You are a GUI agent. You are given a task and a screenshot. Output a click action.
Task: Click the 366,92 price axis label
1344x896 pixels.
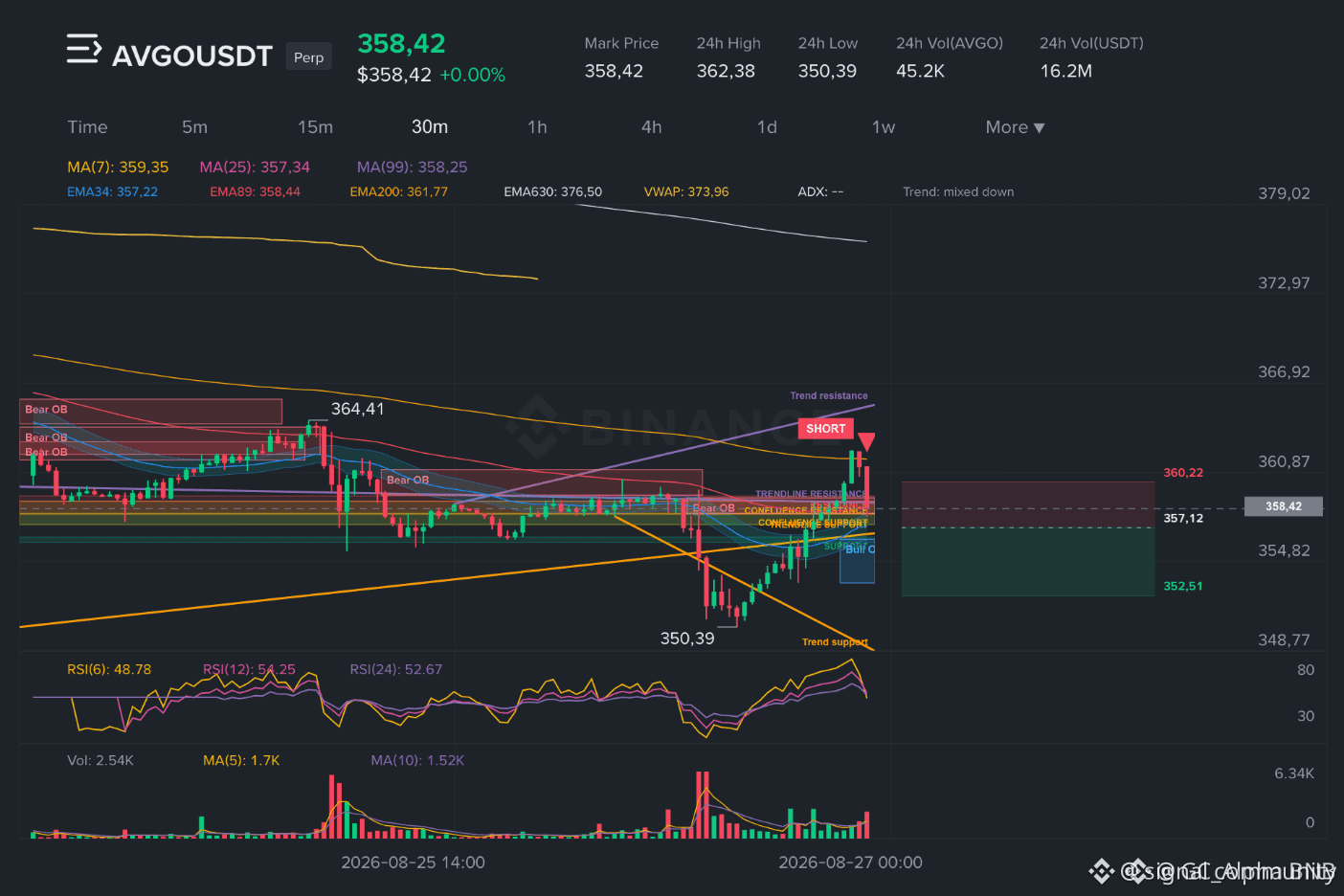(x=1284, y=372)
